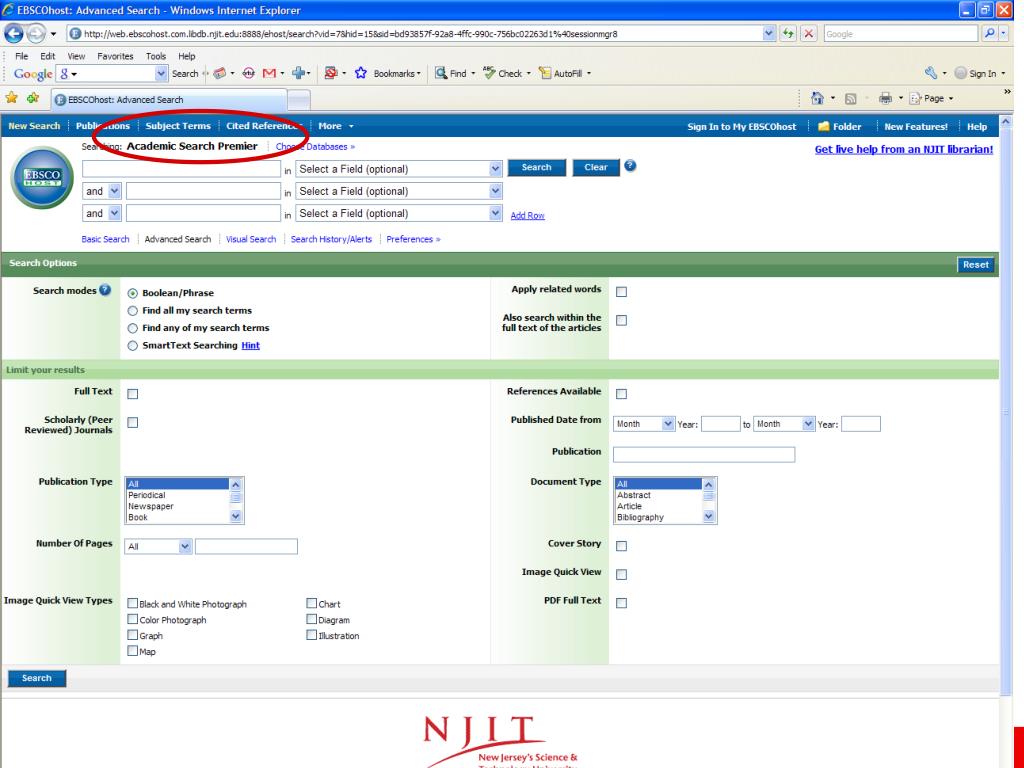The width and height of the screenshot is (1024, 768).
Task: Click the Stop loading red X icon
Action: pyautogui.click(x=808, y=33)
